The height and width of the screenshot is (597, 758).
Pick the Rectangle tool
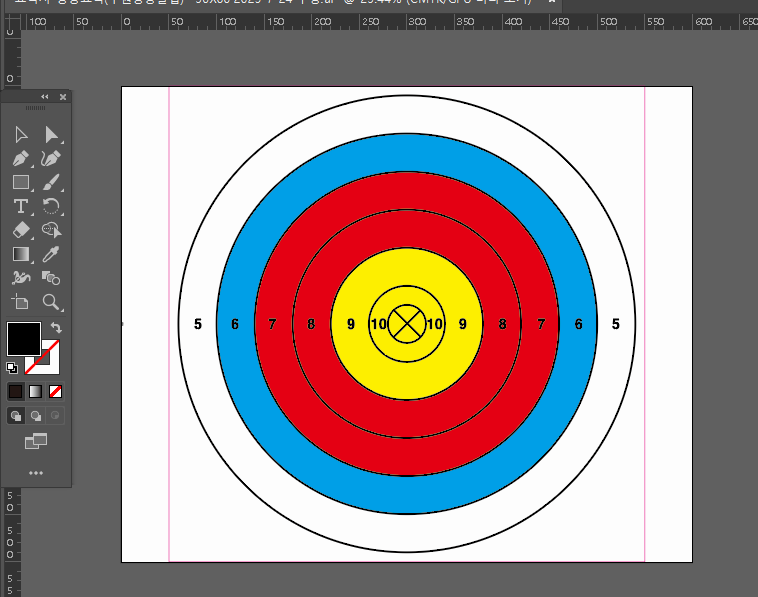pos(21,183)
